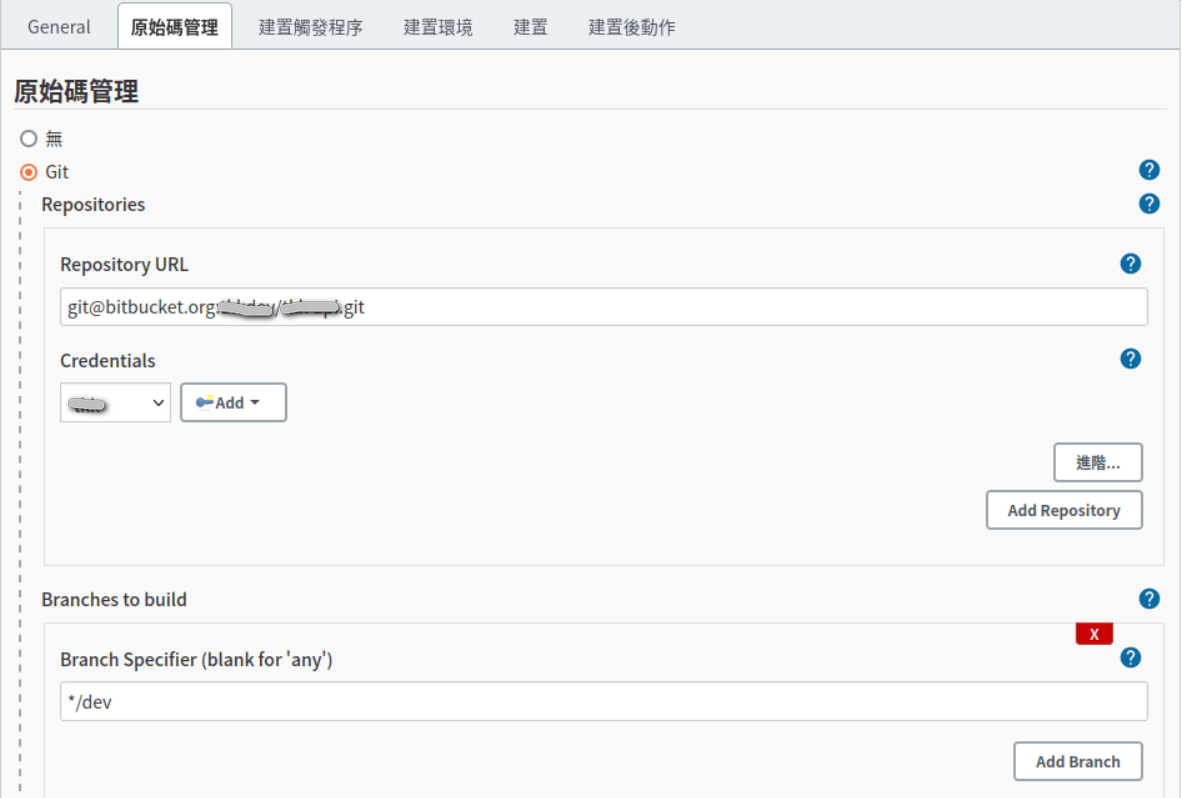
Task: Show help for Branch Specifier
Action: [x=1130, y=657]
